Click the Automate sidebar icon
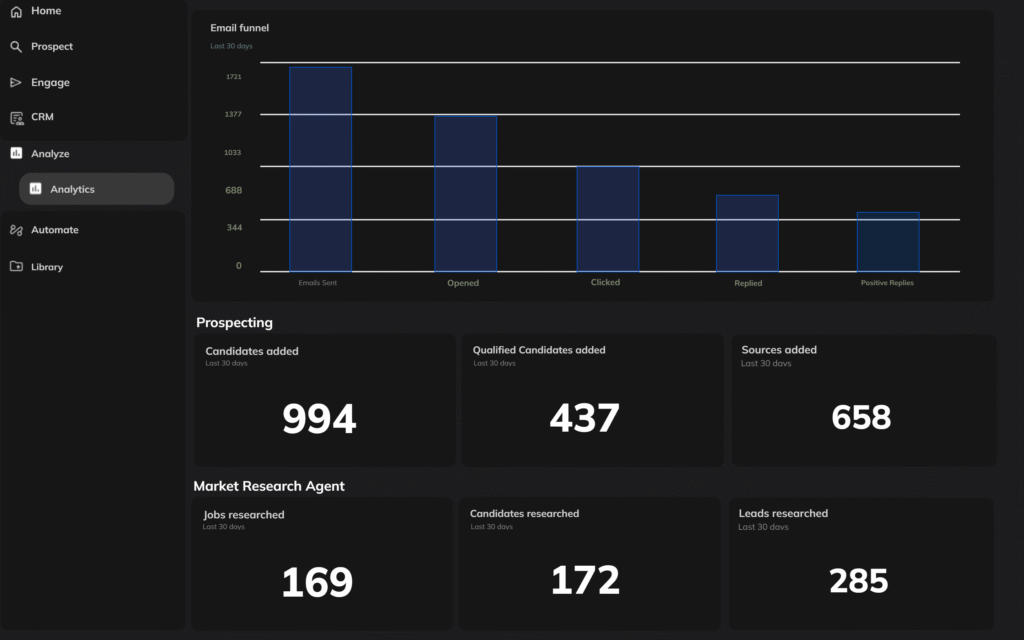This screenshot has height=640, width=1024. click(x=16, y=230)
